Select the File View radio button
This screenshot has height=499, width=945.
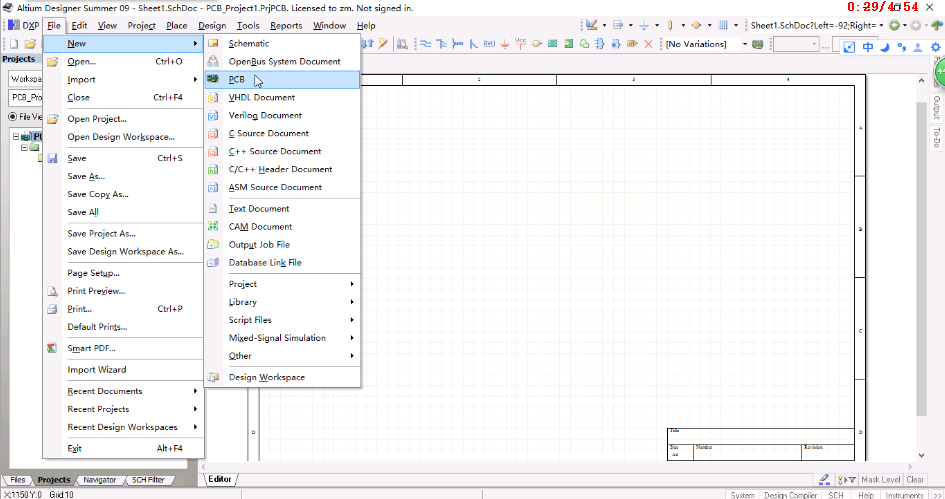pos(13,116)
